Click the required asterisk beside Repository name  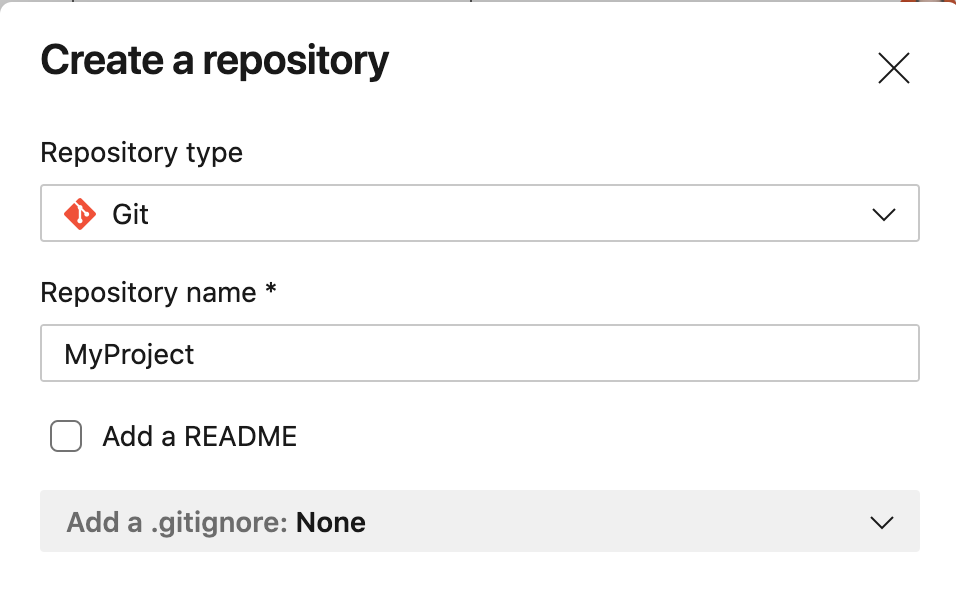[270, 291]
